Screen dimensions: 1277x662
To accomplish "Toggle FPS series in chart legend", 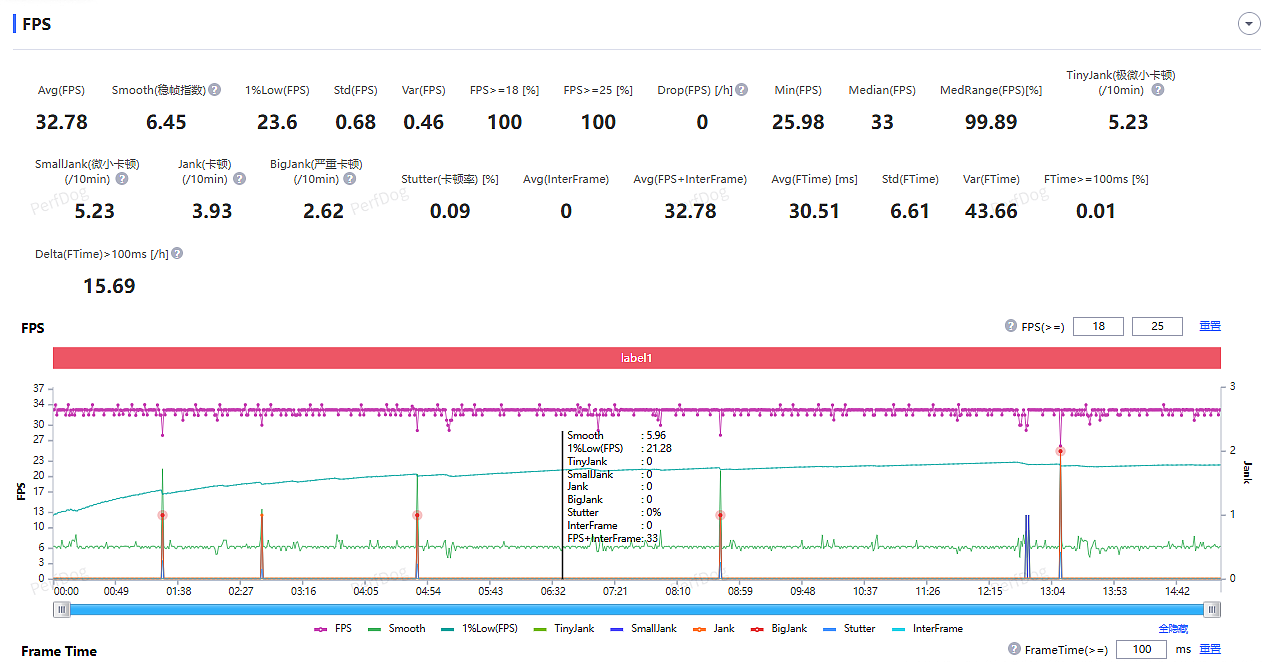I will (x=333, y=629).
